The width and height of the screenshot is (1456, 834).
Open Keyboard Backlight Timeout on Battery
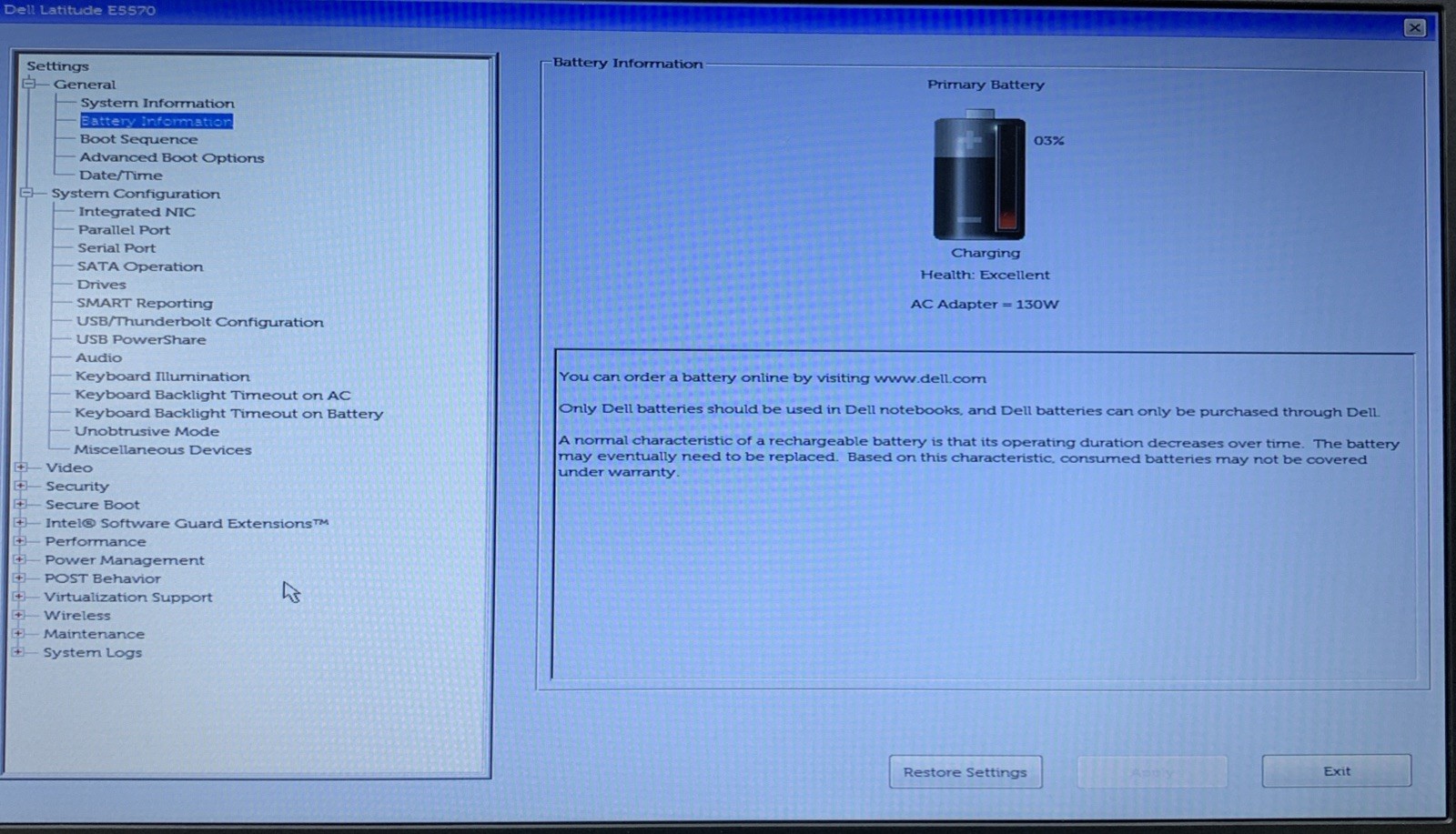point(229,413)
